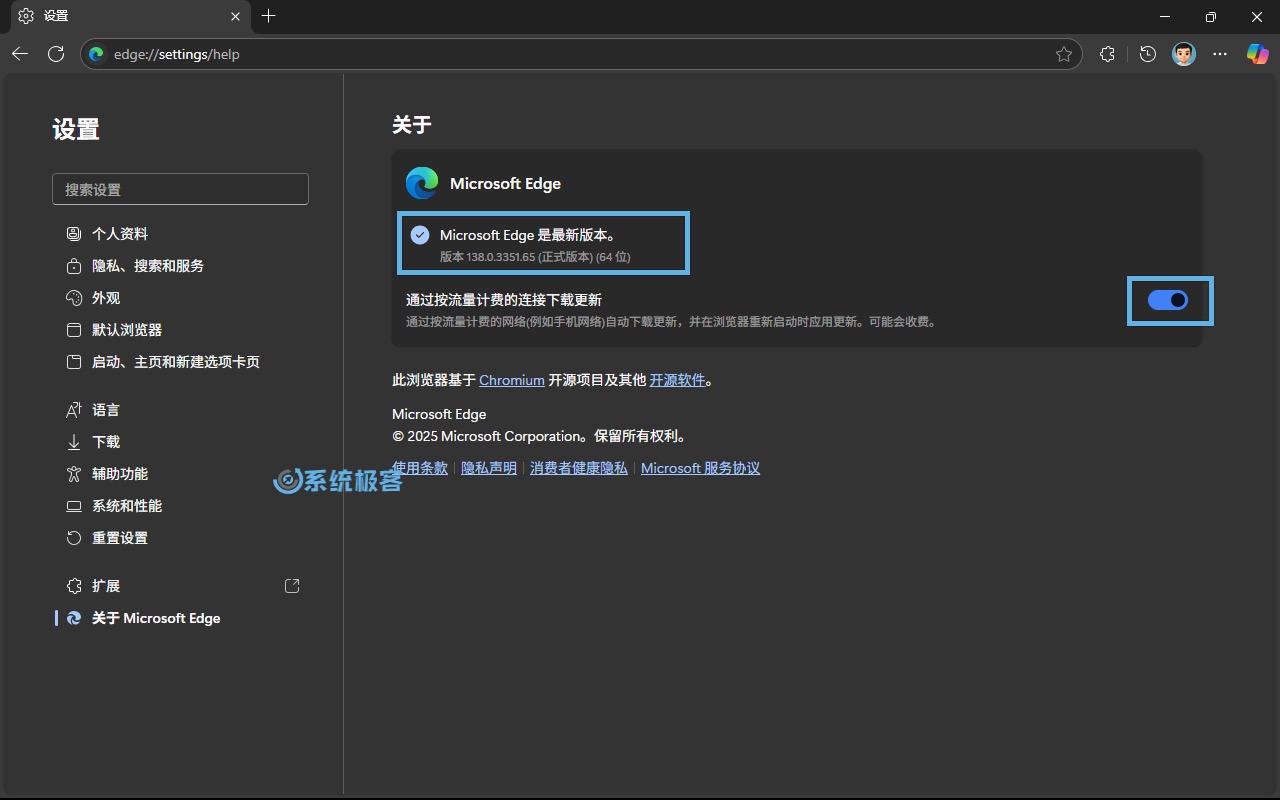Click the Edge icon in address bar
The height and width of the screenshot is (800, 1280).
(97, 54)
